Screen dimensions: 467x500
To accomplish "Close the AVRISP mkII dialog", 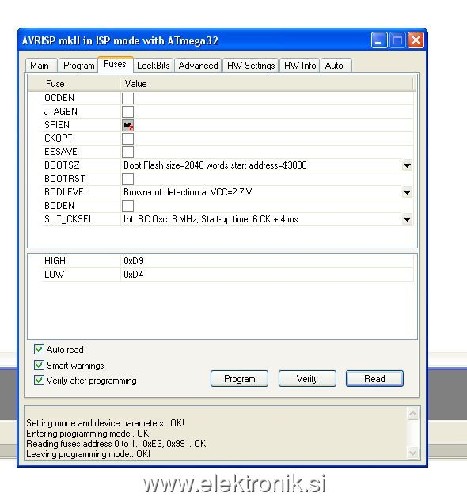I will tap(416, 40).
